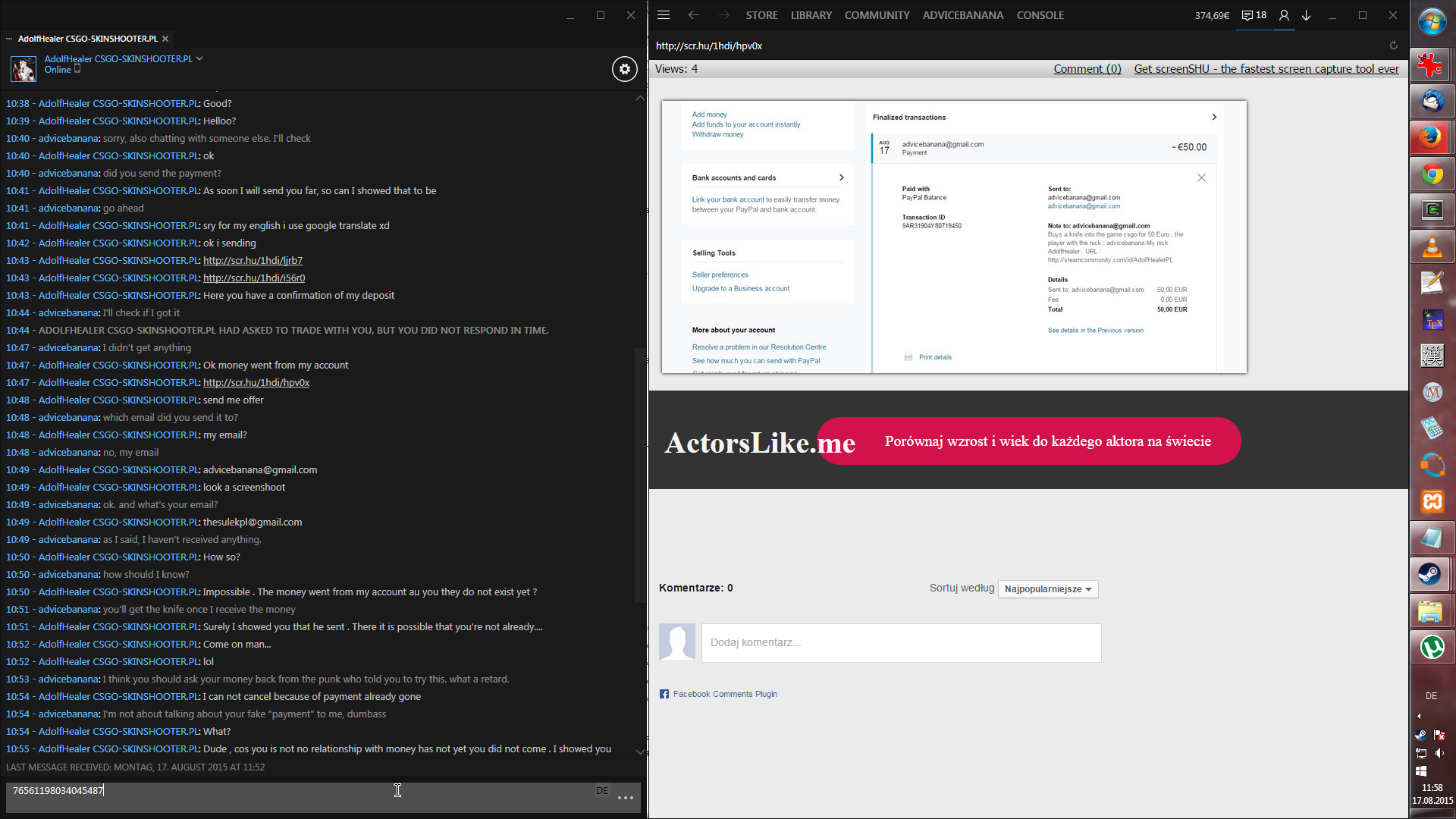1456x819 pixels.
Task: Open the downloads arrow icon
Action: point(1306,15)
